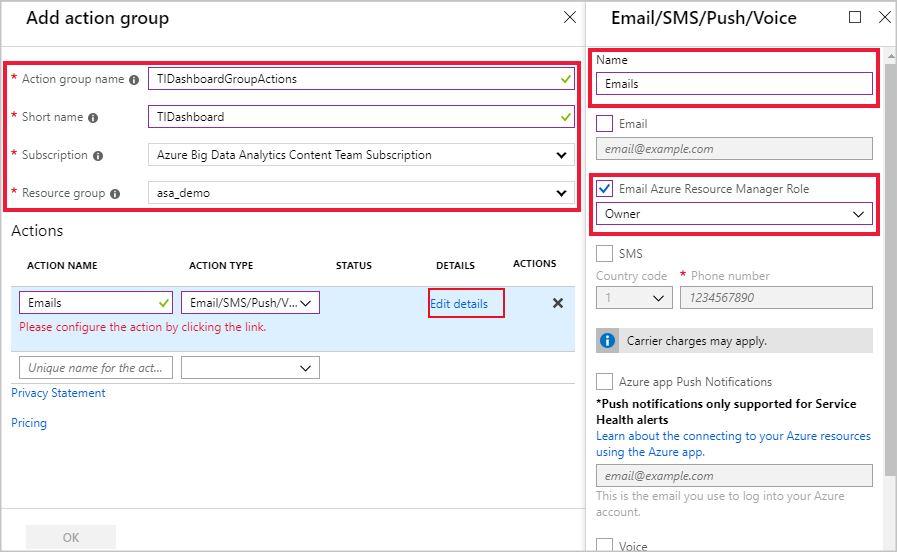Click the Action group name field
897x552 pixels.
pos(361,79)
